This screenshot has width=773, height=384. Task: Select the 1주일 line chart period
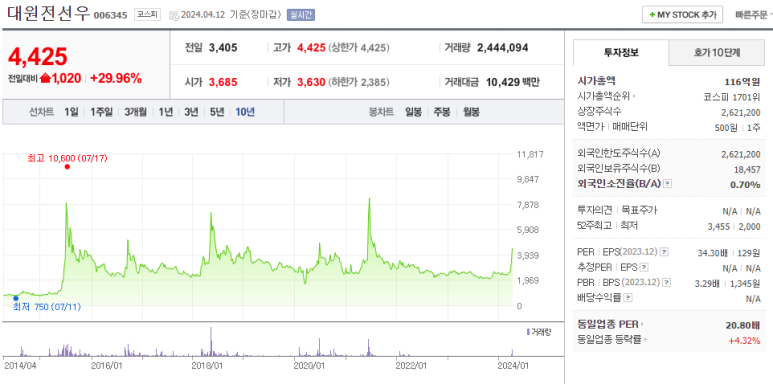101,112
